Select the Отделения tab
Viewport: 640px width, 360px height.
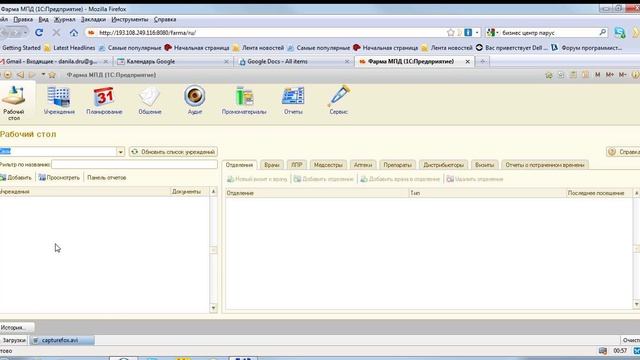tap(239, 165)
